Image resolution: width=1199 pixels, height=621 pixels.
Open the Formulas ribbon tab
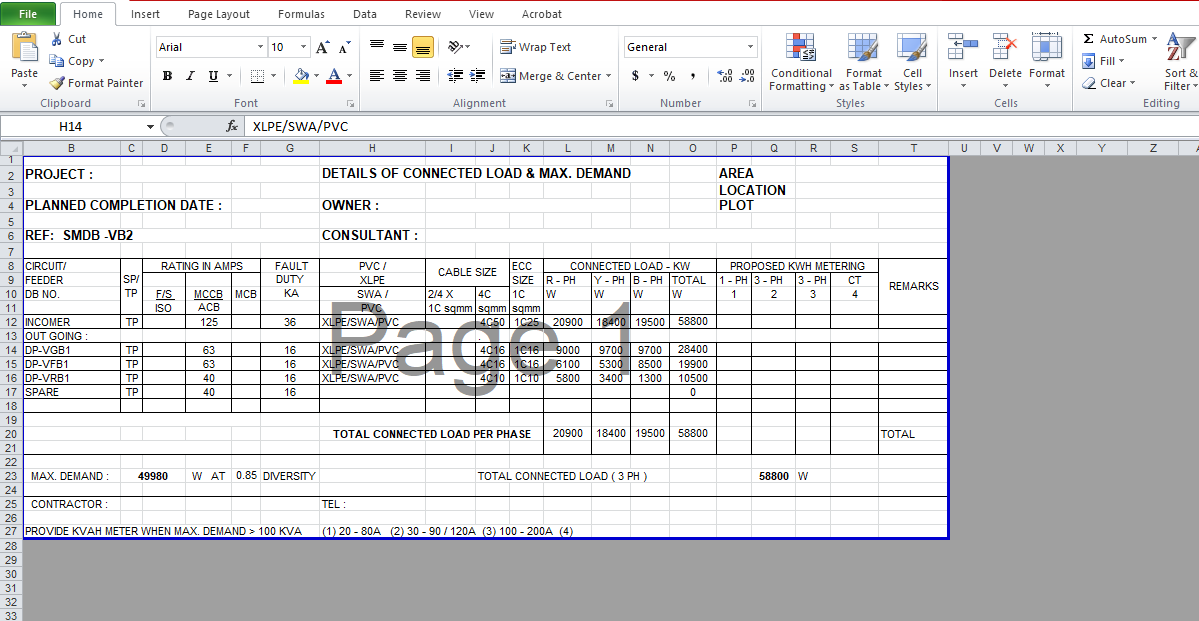tap(301, 14)
